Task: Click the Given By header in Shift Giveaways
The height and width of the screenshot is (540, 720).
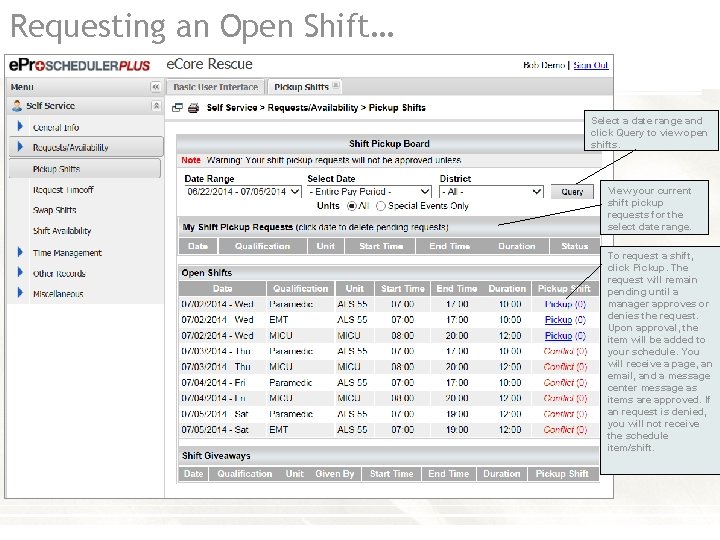Action: point(334,474)
